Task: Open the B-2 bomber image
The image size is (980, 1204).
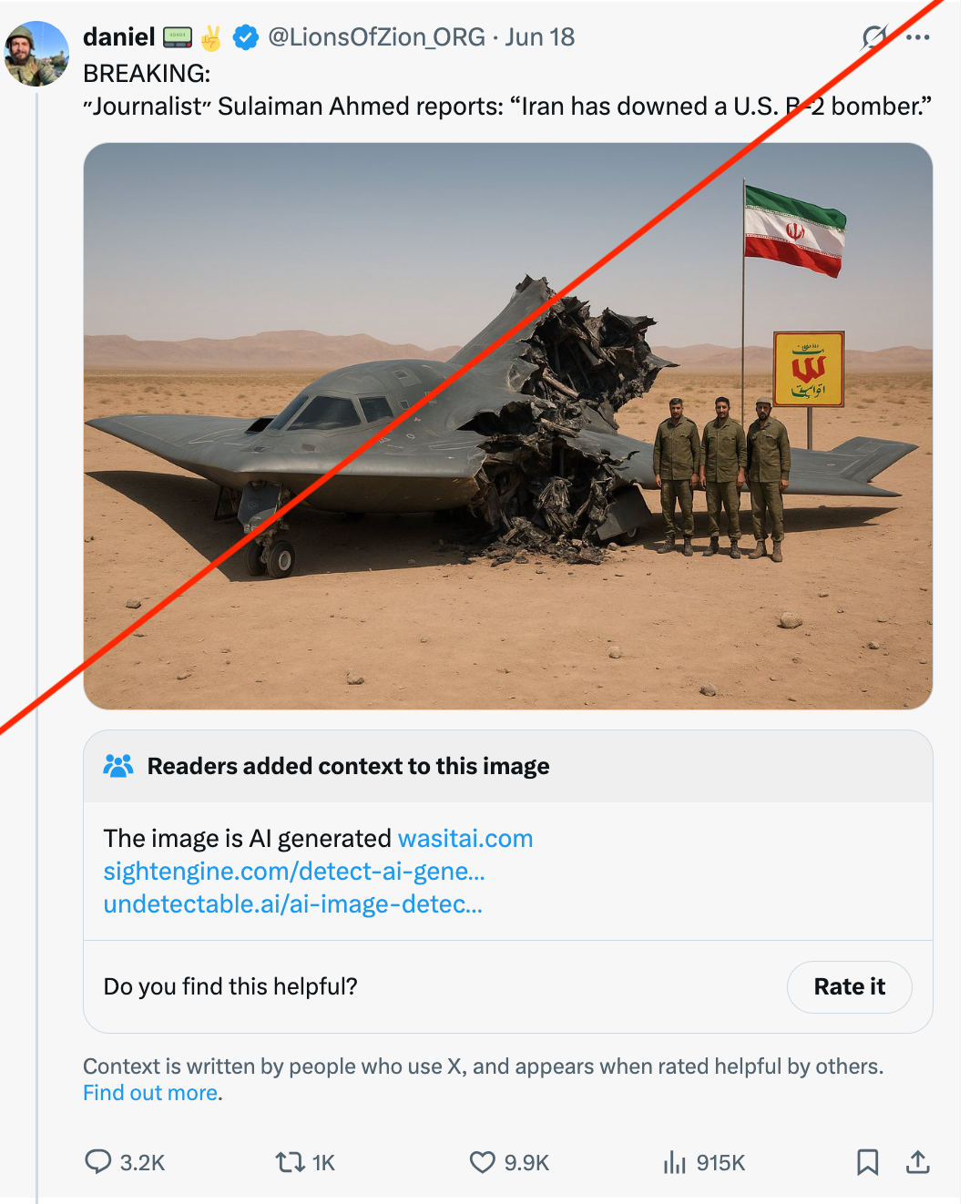Action: coord(508,426)
